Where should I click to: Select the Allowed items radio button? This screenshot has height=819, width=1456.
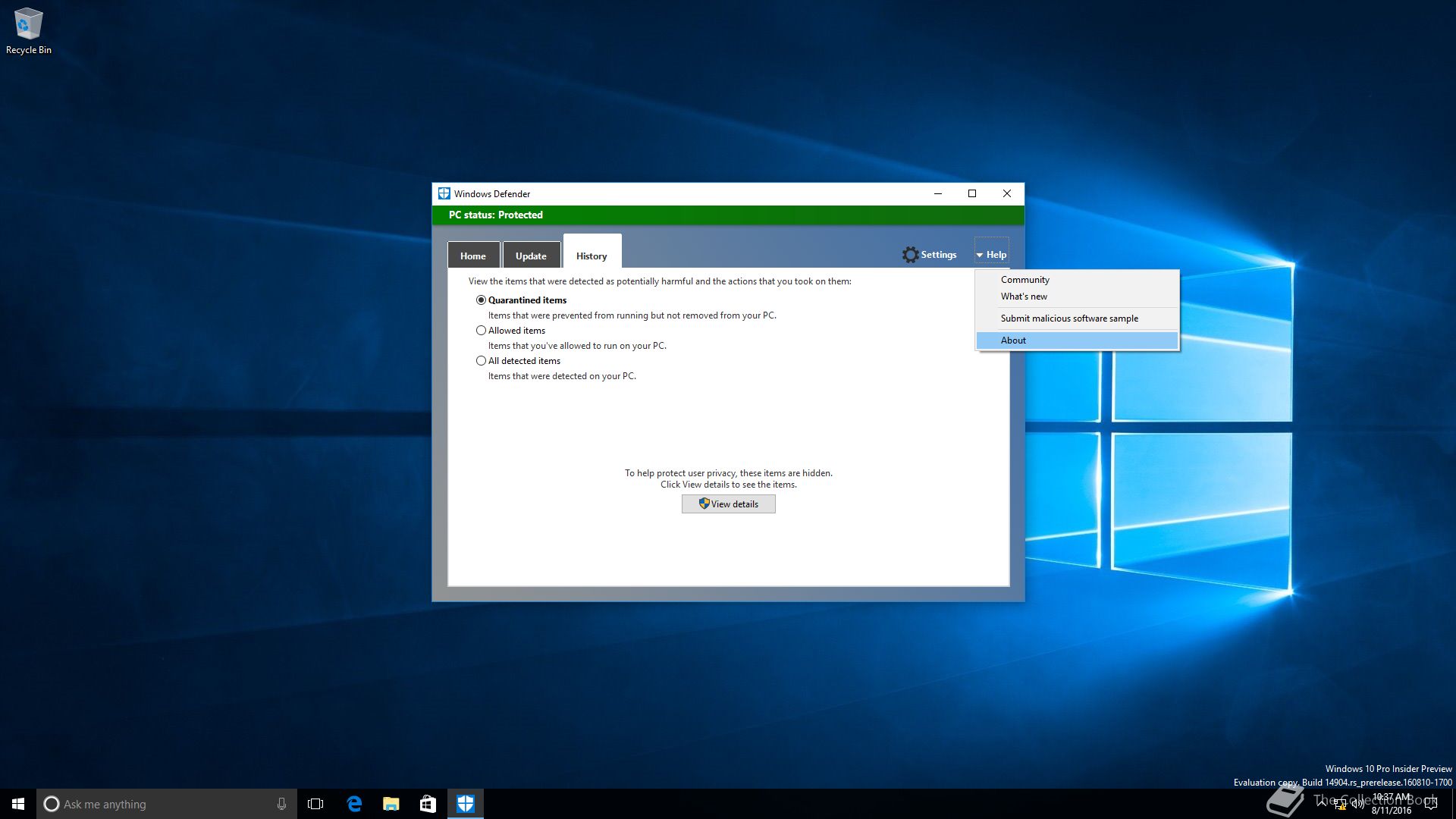481,331
